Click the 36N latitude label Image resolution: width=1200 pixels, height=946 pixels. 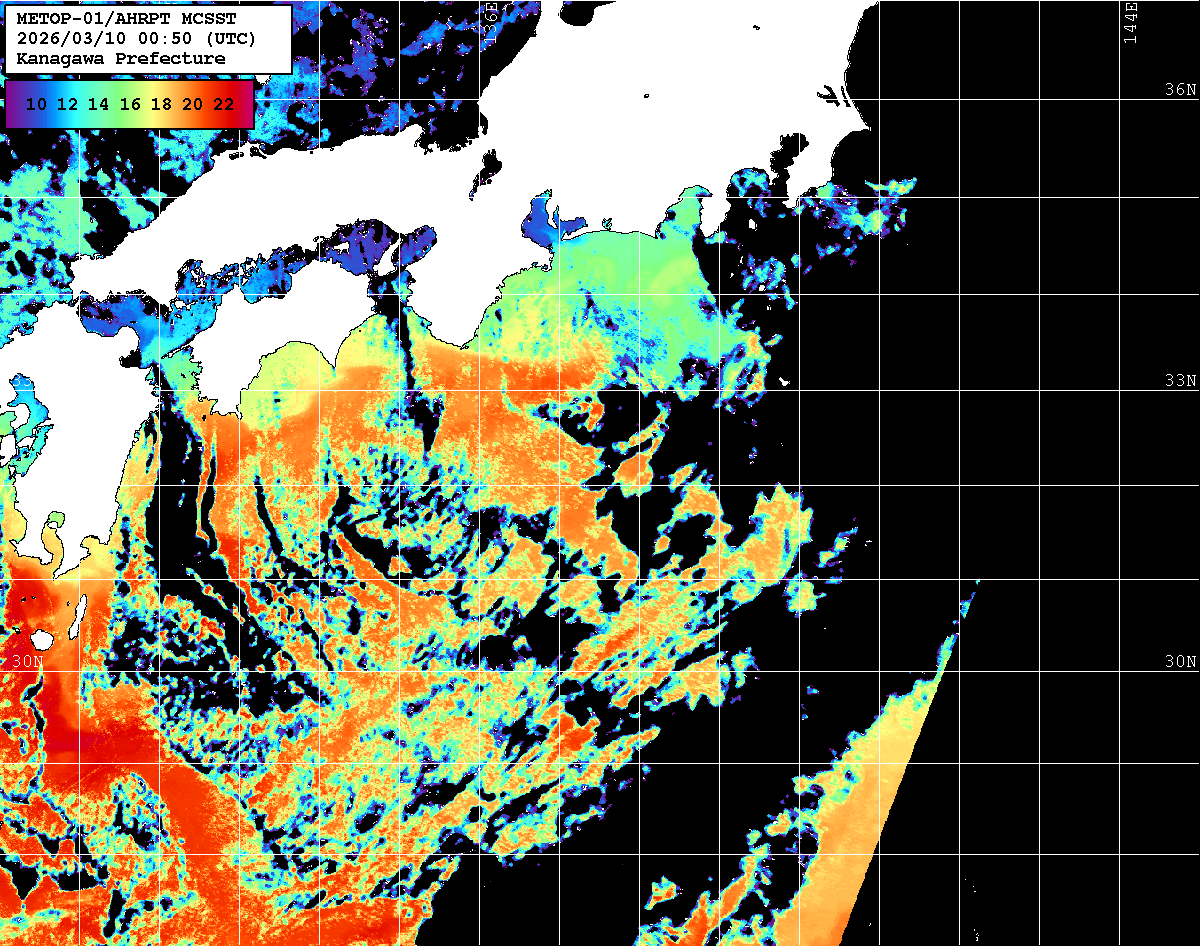pos(1180,90)
